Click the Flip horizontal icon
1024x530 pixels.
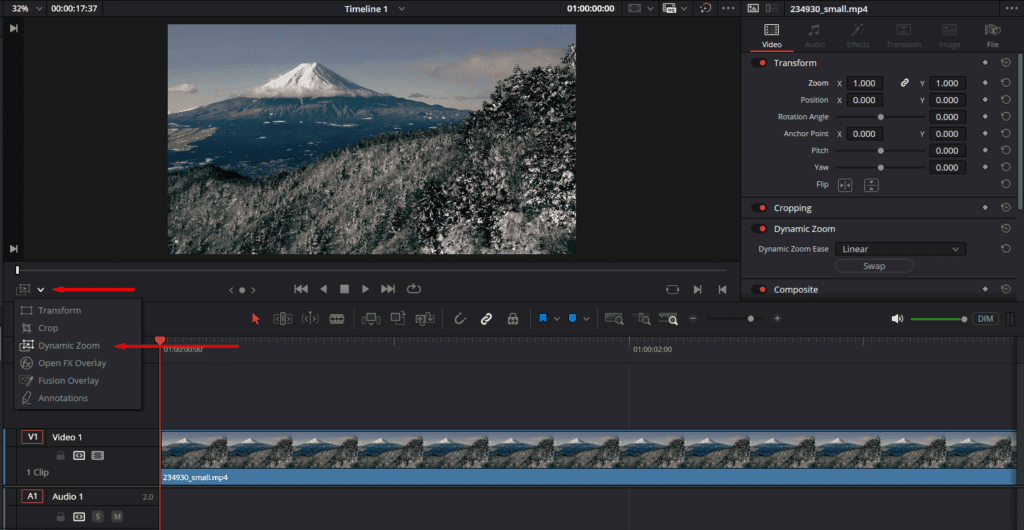click(845, 185)
